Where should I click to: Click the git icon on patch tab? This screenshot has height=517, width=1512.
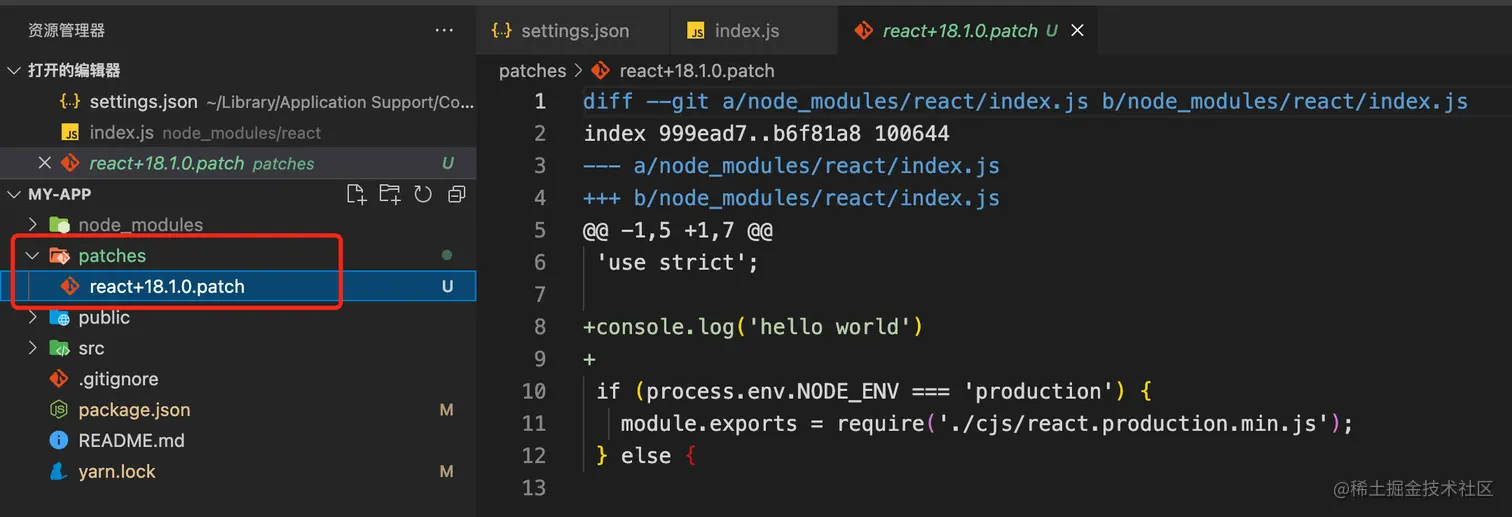tap(863, 31)
